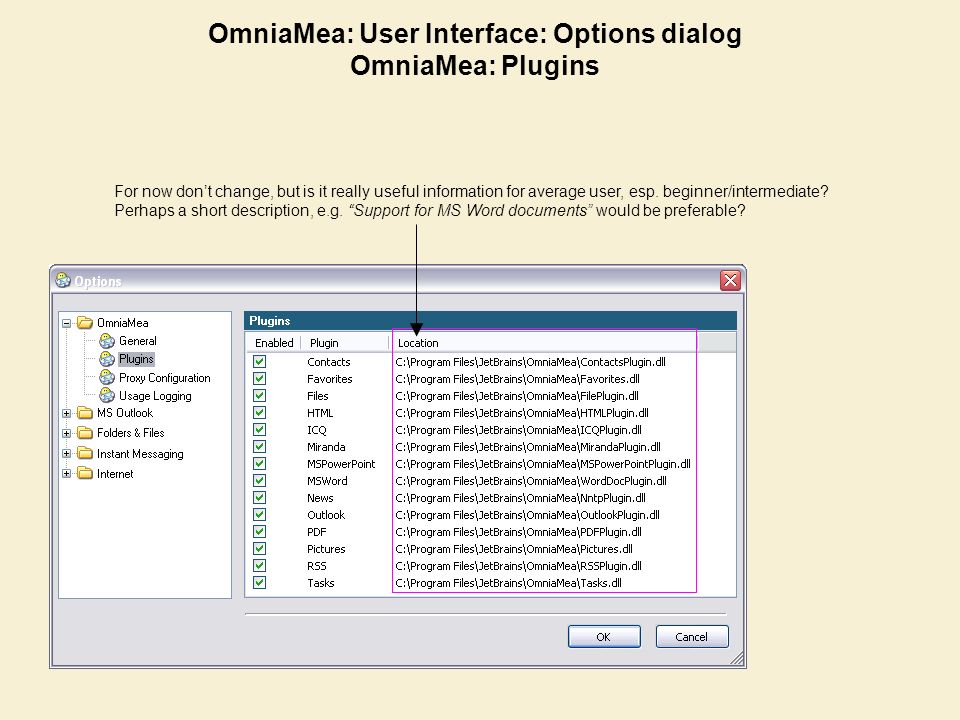
Task: Expand the MS Outlook tree node
Action: pos(67,413)
